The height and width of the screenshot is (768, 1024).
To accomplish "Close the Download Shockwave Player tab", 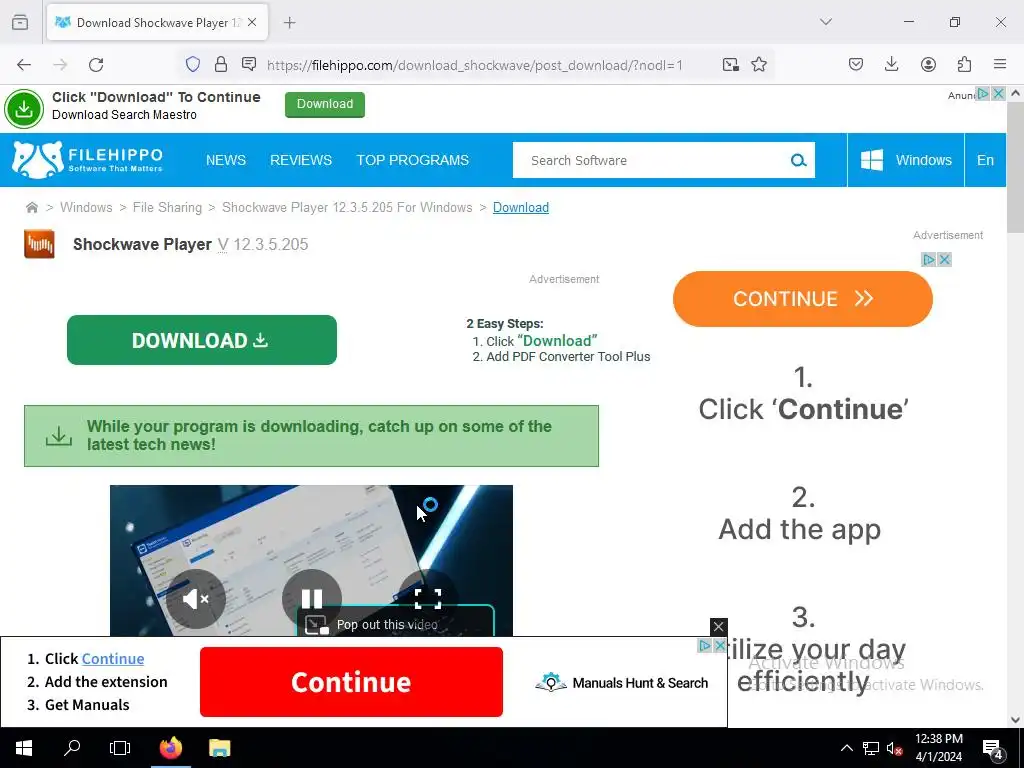I will click(x=252, y=22).
